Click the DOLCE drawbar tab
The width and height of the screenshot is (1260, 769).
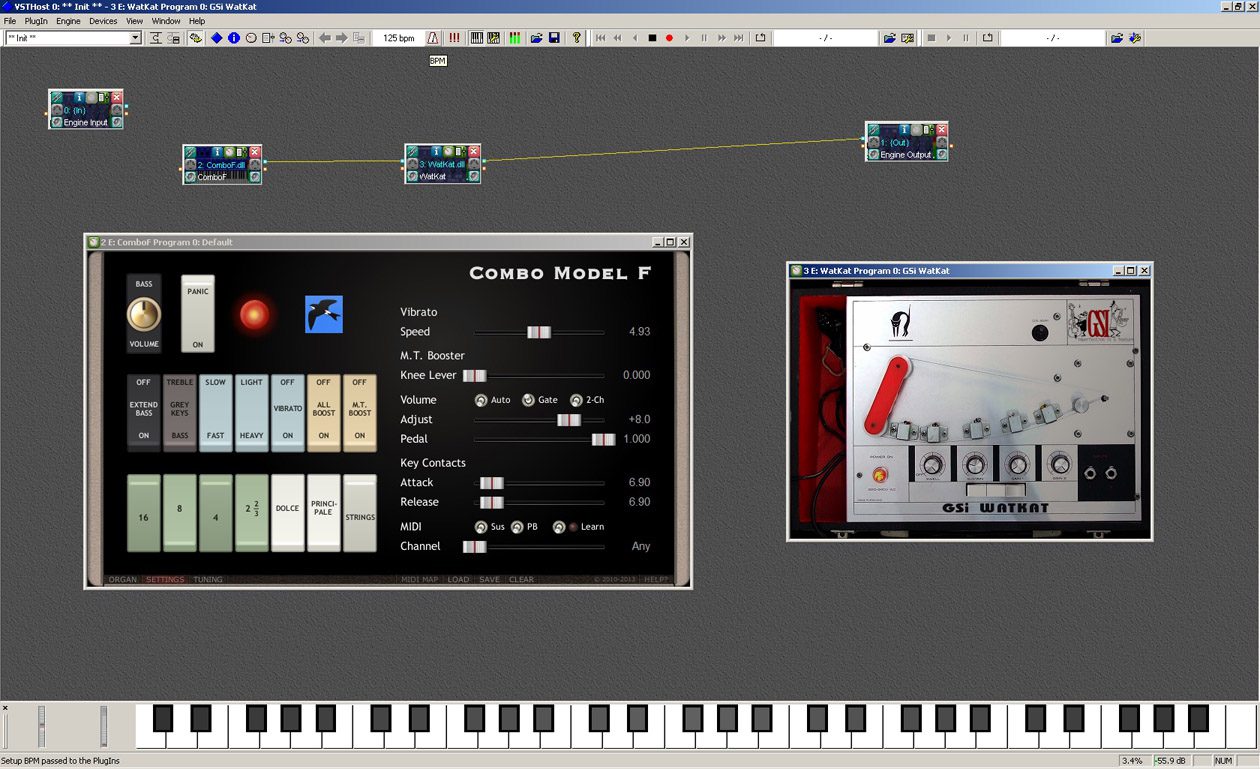coord(288,513)
